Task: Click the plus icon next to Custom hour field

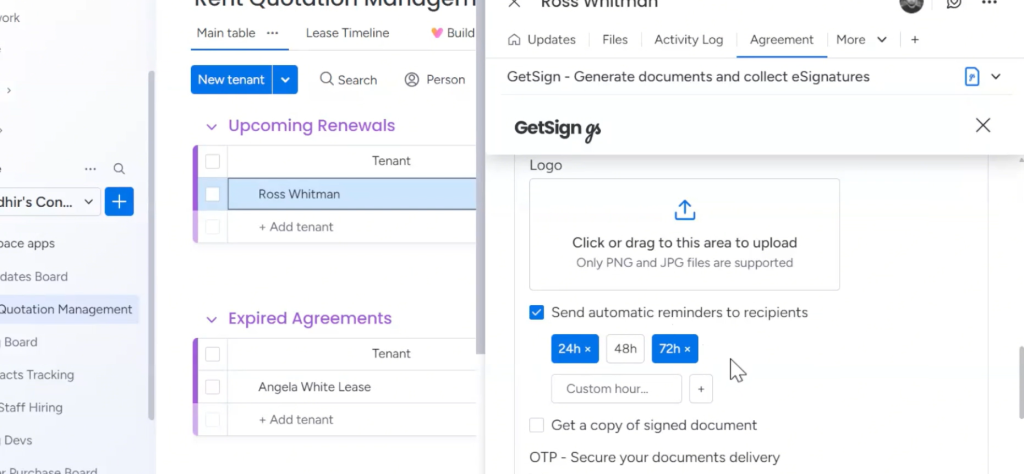Action: click(701, 389)
